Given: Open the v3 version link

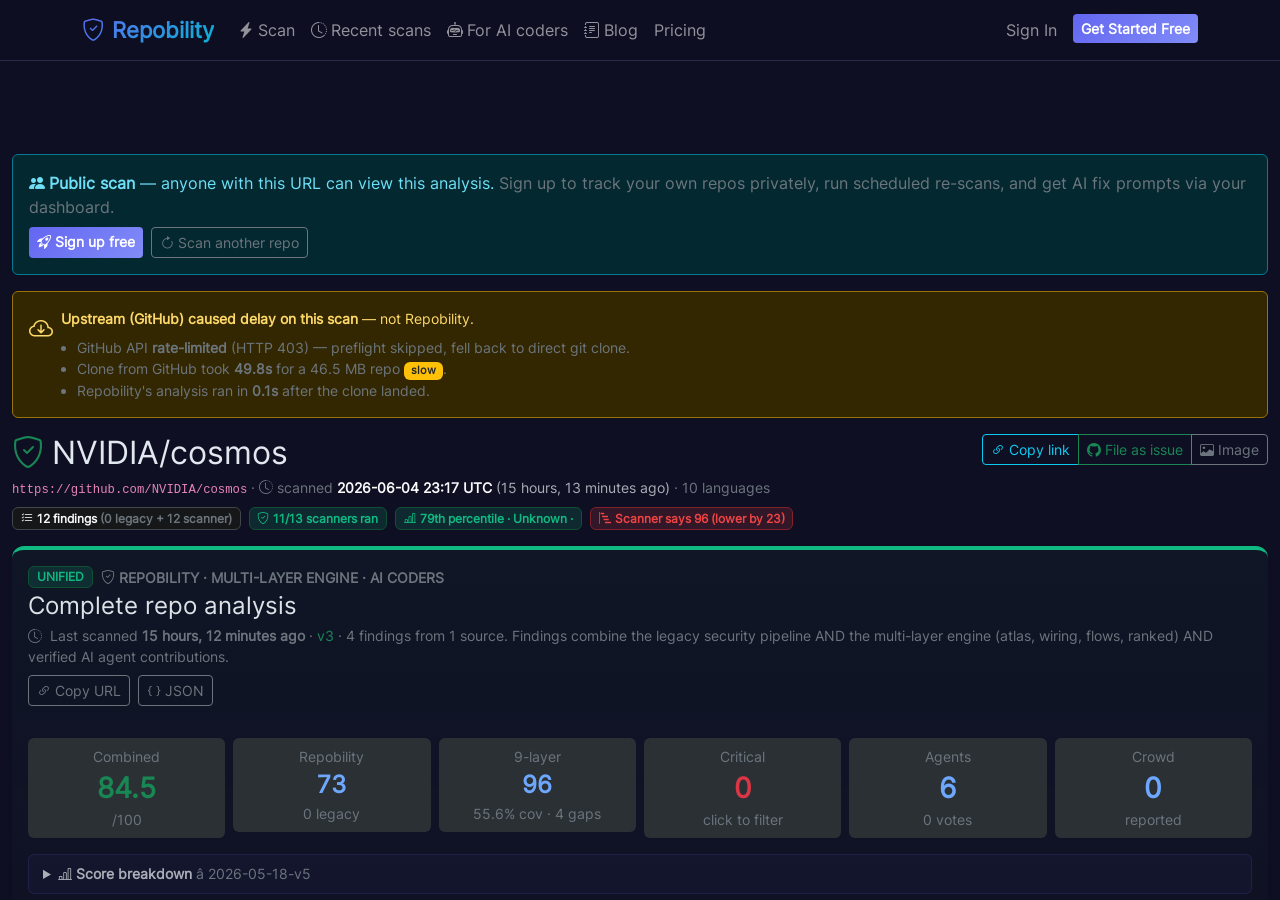Looking at the screenshot, I should point(325,636).
